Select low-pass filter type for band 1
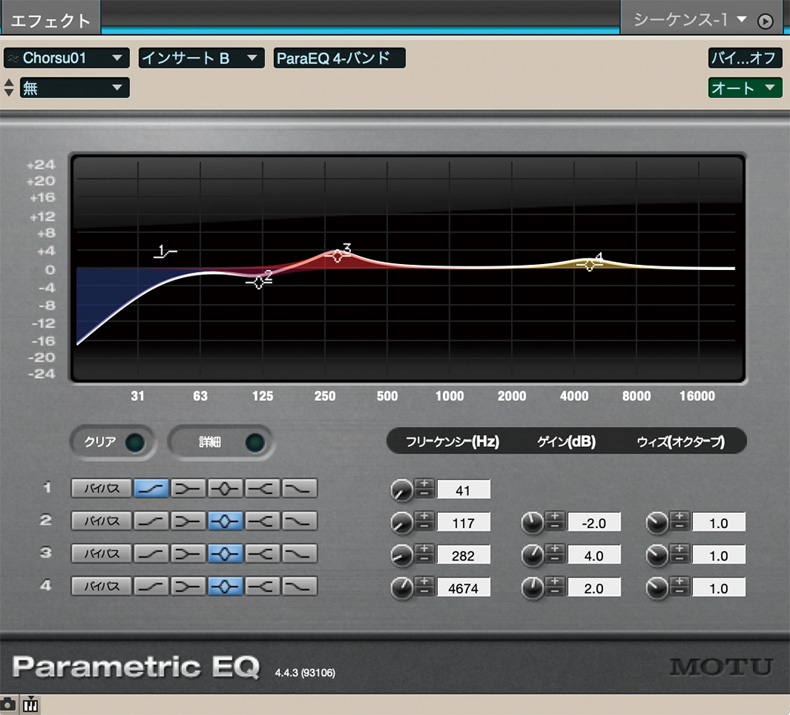Viewport: 790px width, 715px height. (299, 488)
